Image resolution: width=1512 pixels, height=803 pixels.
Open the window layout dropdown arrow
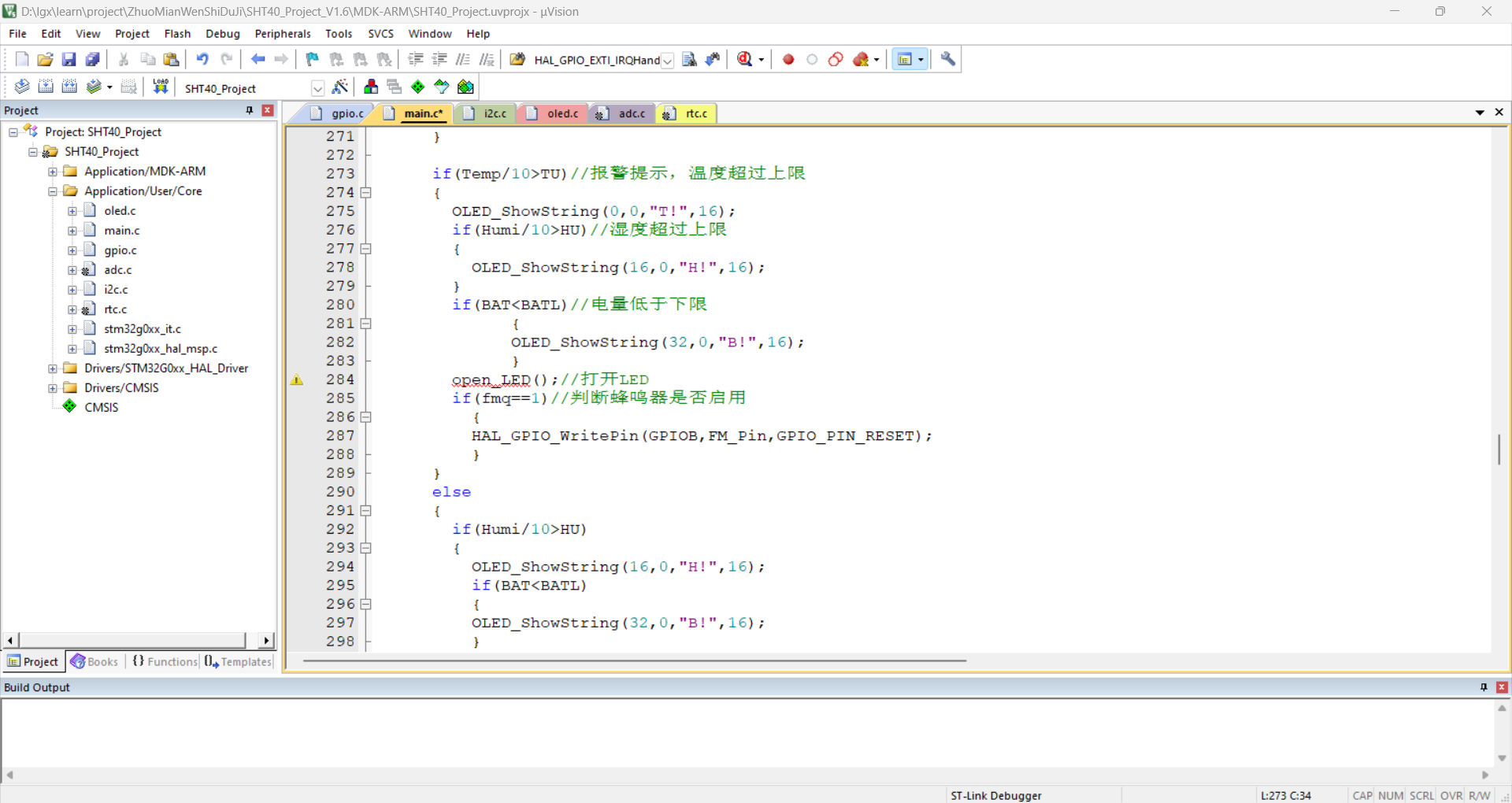(x=921, y=60)
